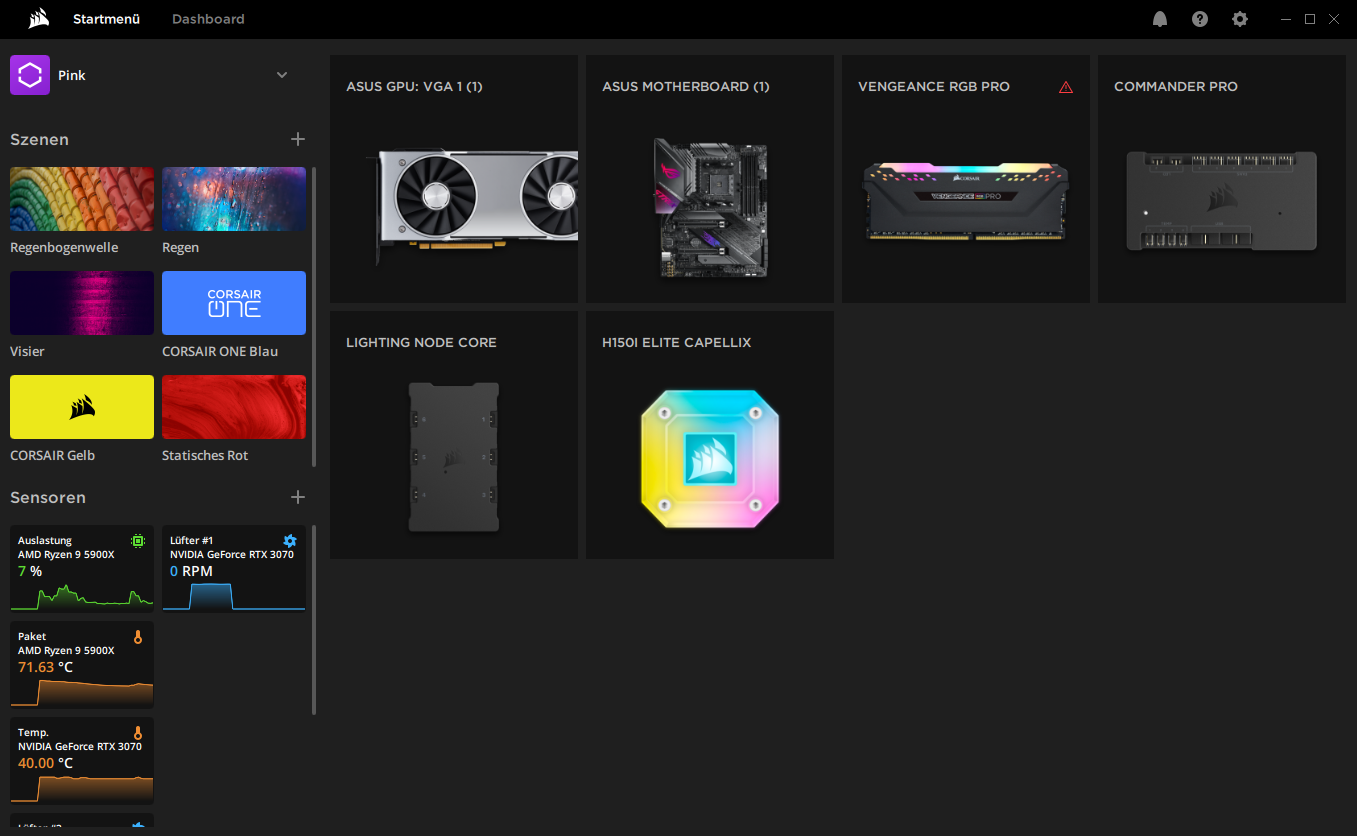Expand the Pink profile dropdown chevron
Screen dimensions: 1357x836
pyautogui.click(x=282, y=75)
